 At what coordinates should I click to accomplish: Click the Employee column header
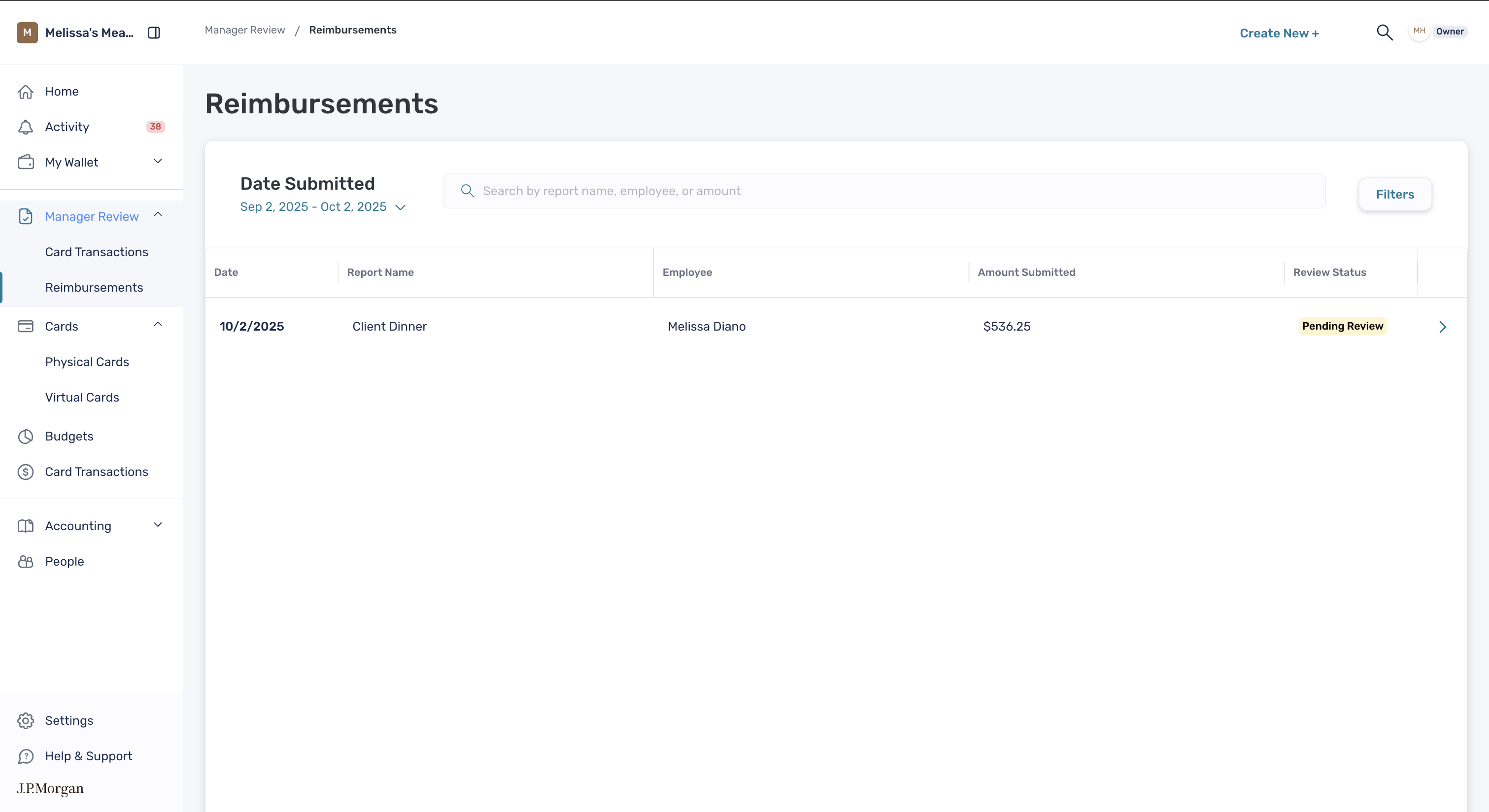[x=687, y=272]
